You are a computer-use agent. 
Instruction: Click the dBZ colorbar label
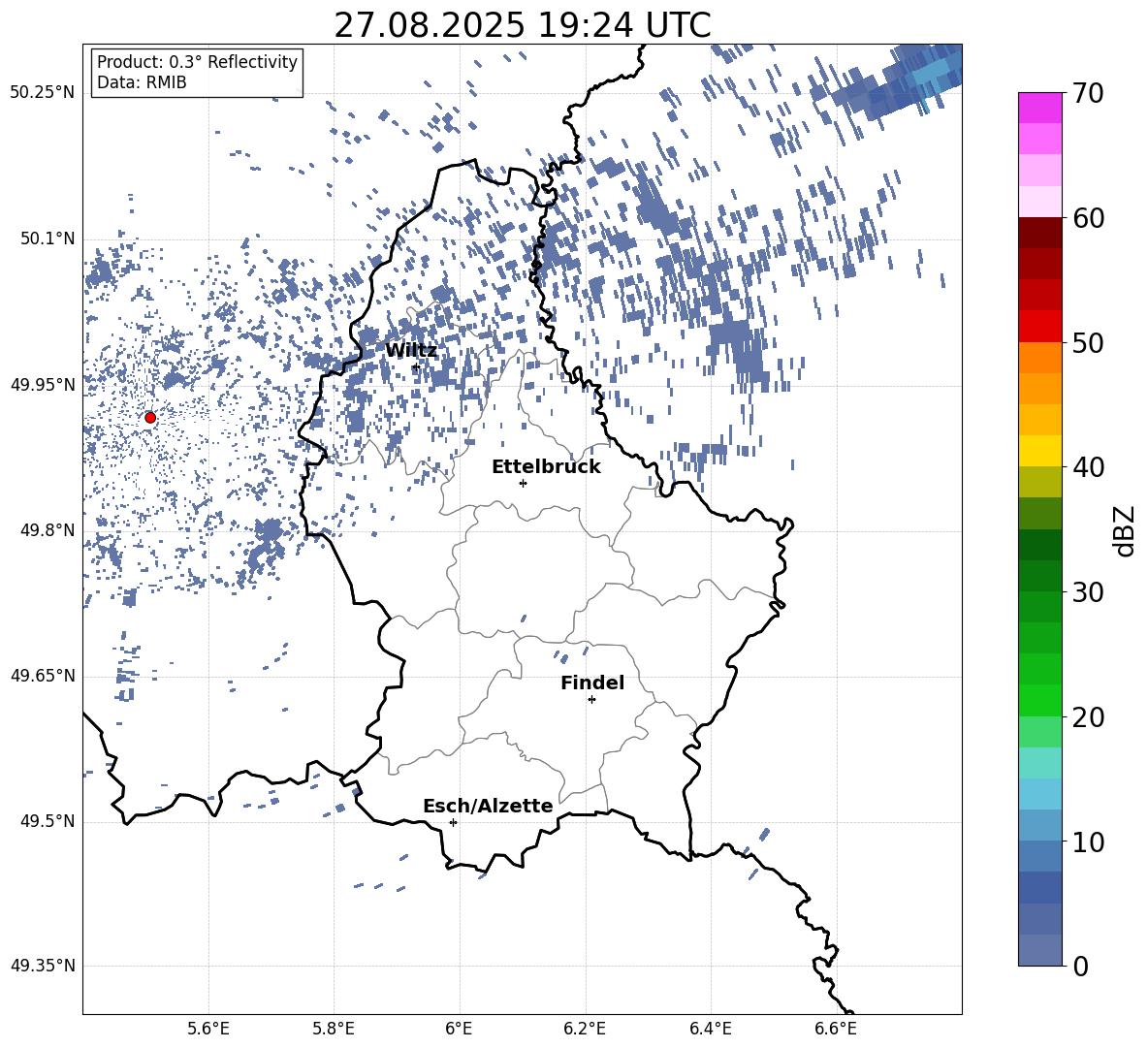[1126, 530]
